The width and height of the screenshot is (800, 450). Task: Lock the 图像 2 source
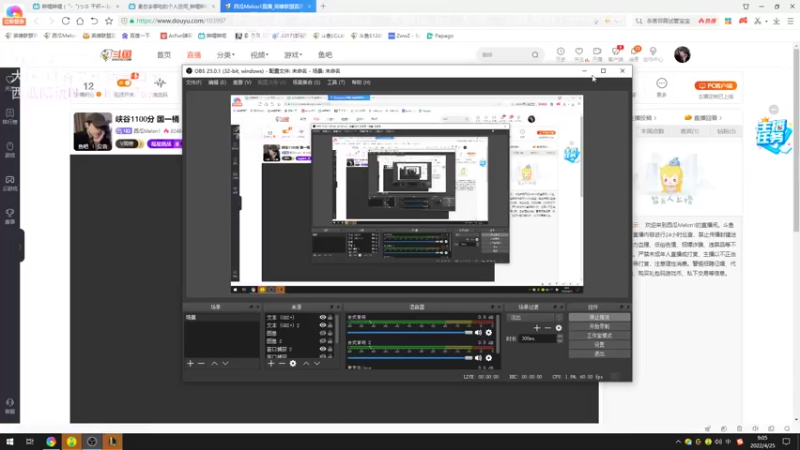pyautogui.click(x=330, y=341)
